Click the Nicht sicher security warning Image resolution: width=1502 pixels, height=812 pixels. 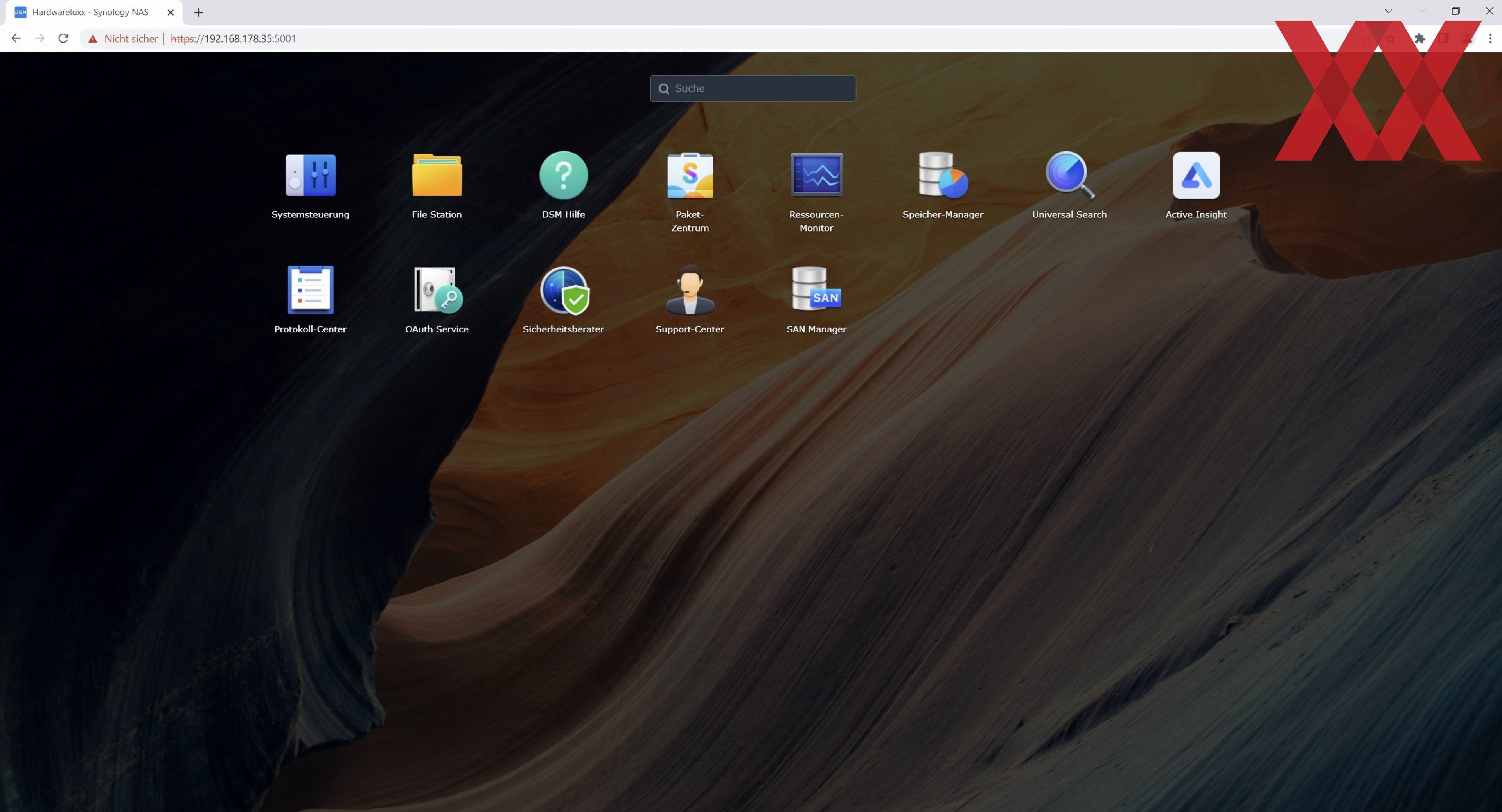click(122, 38)
